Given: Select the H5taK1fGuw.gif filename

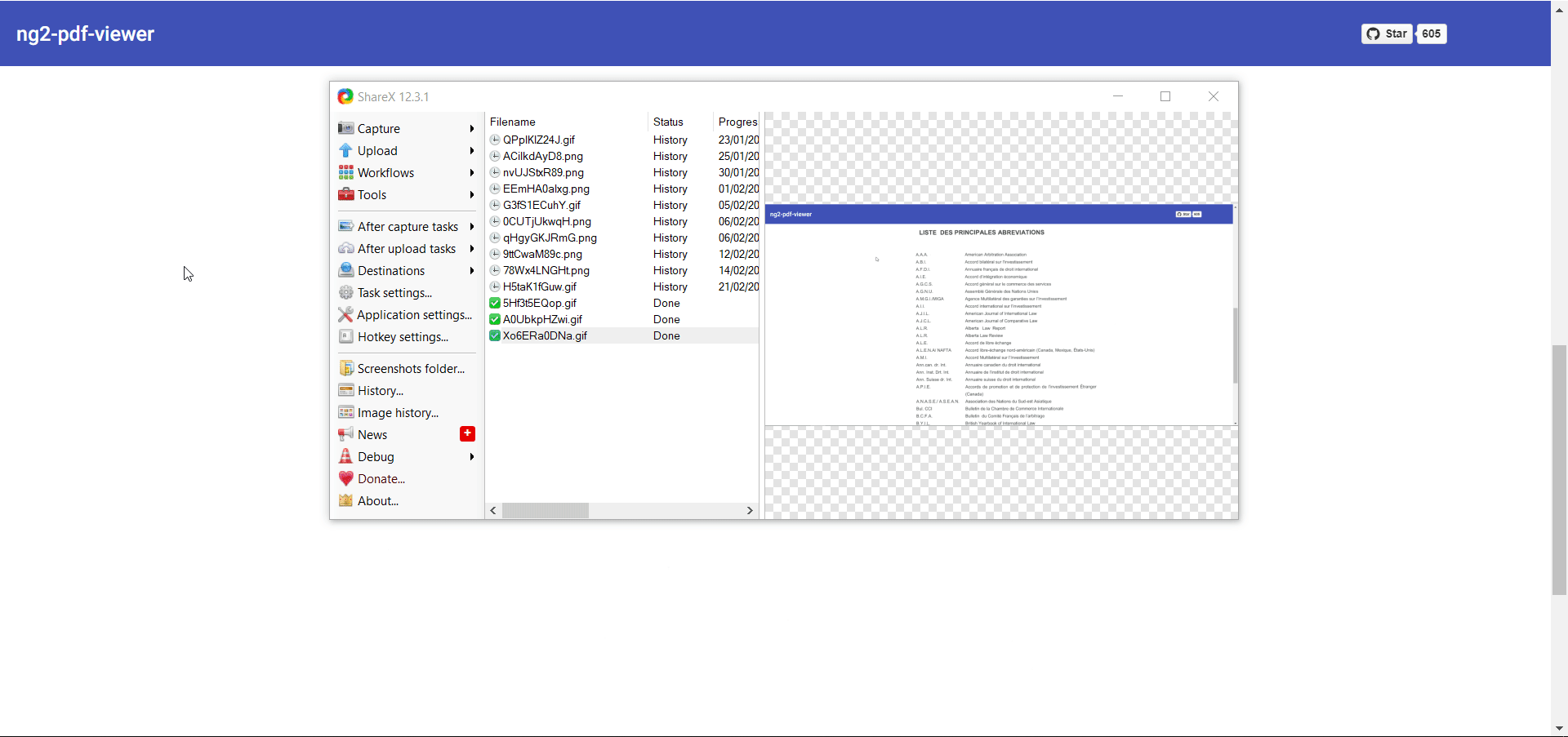Looking at the screenshot, I should point(540,286).
